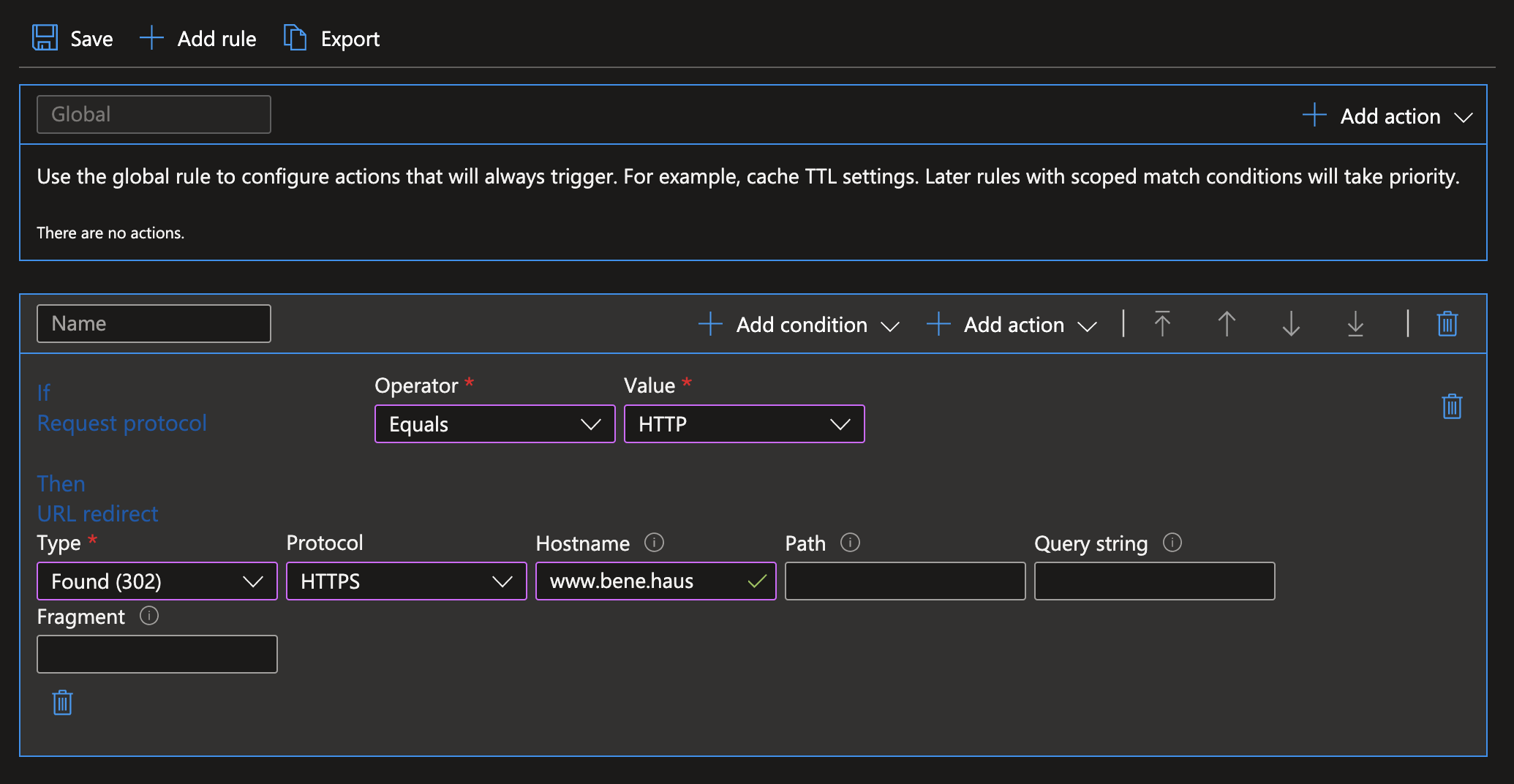1514x784 pixels.
Task: Click the blue 'If' label
Action: (x=44, y=393)
